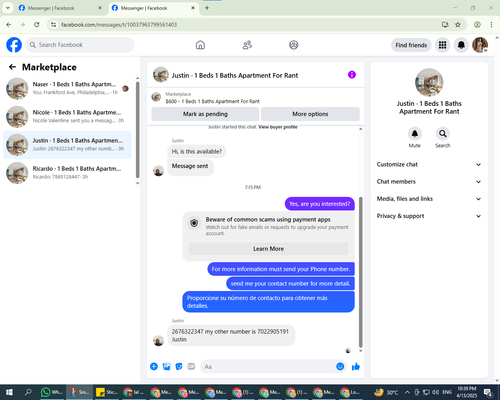Image resolution: width=500 pixels, height=400 pixels.
Task: Open the Chrome profile icon
Action: pyautogui.click(x=477, y=24)
